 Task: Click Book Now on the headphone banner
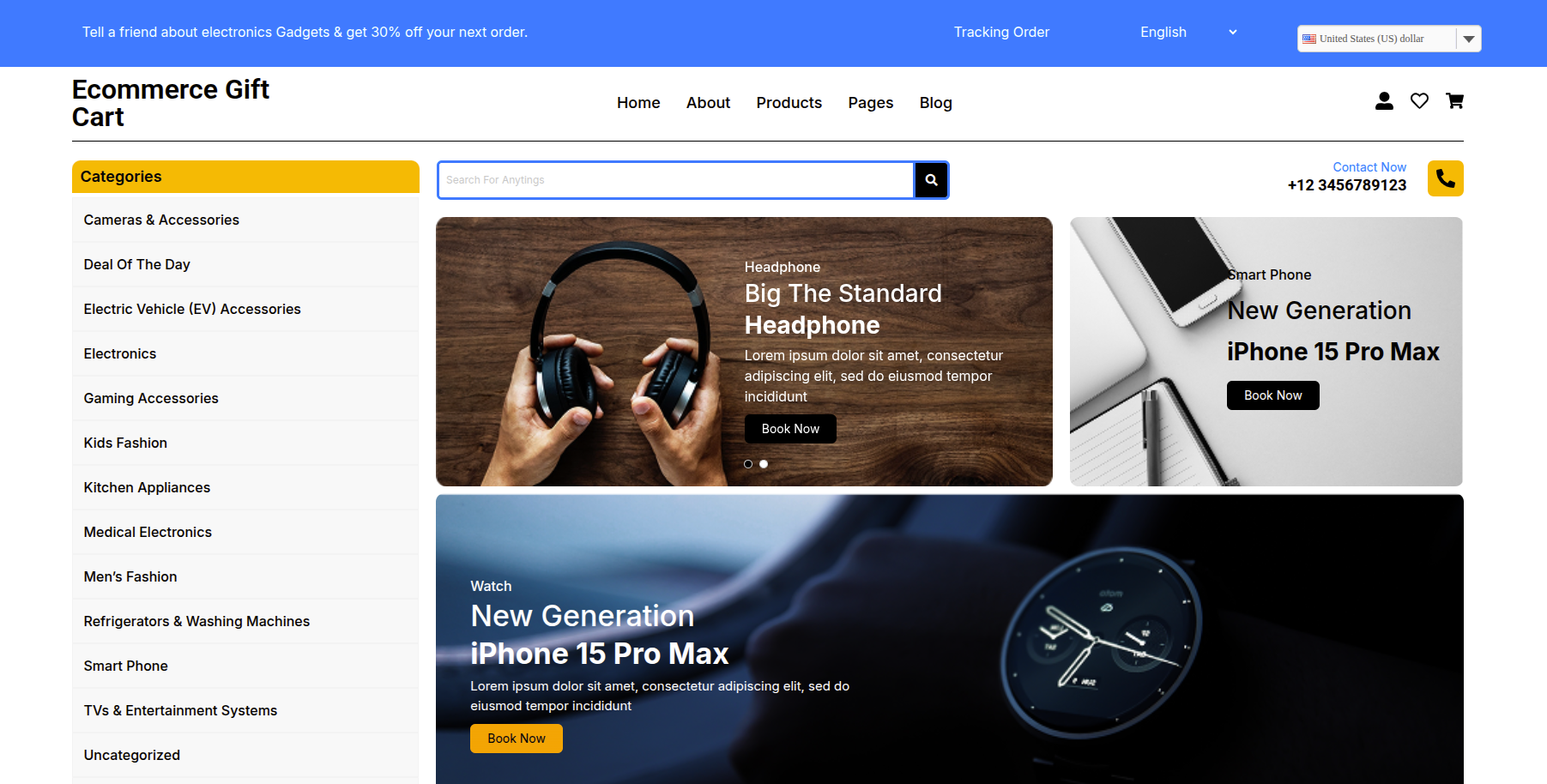[790, 429]
